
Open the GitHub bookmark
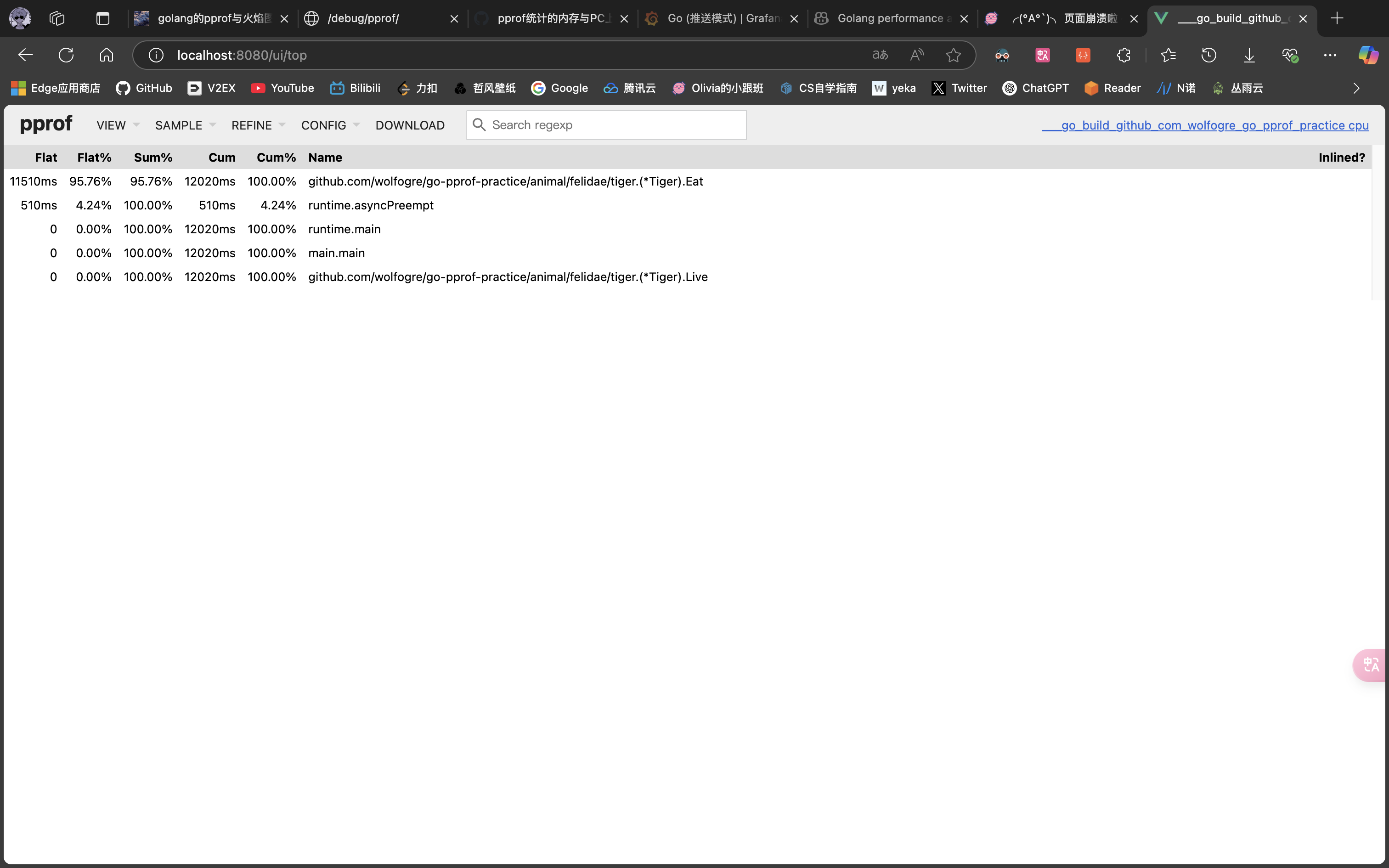coord(144,88)
